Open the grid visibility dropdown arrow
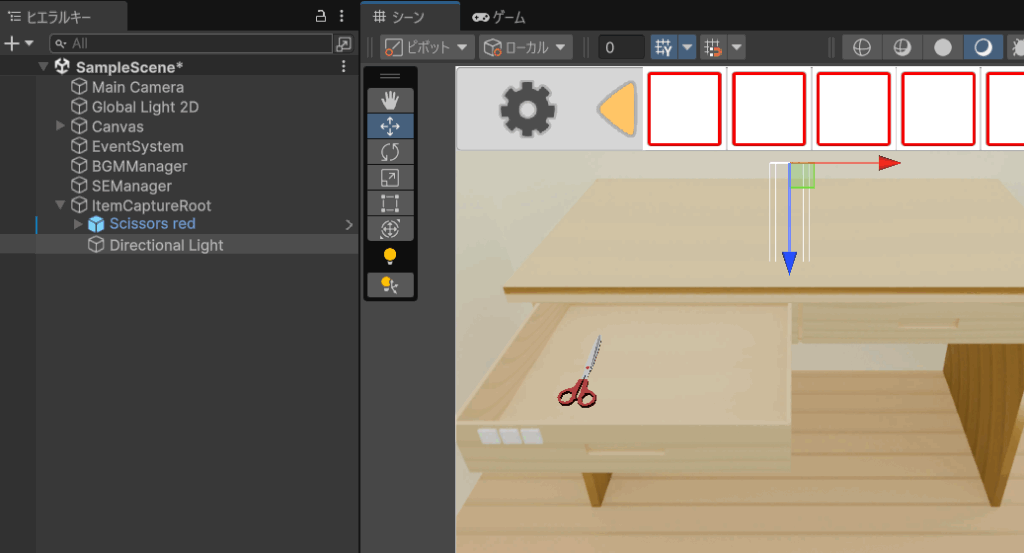 point(687,48)
